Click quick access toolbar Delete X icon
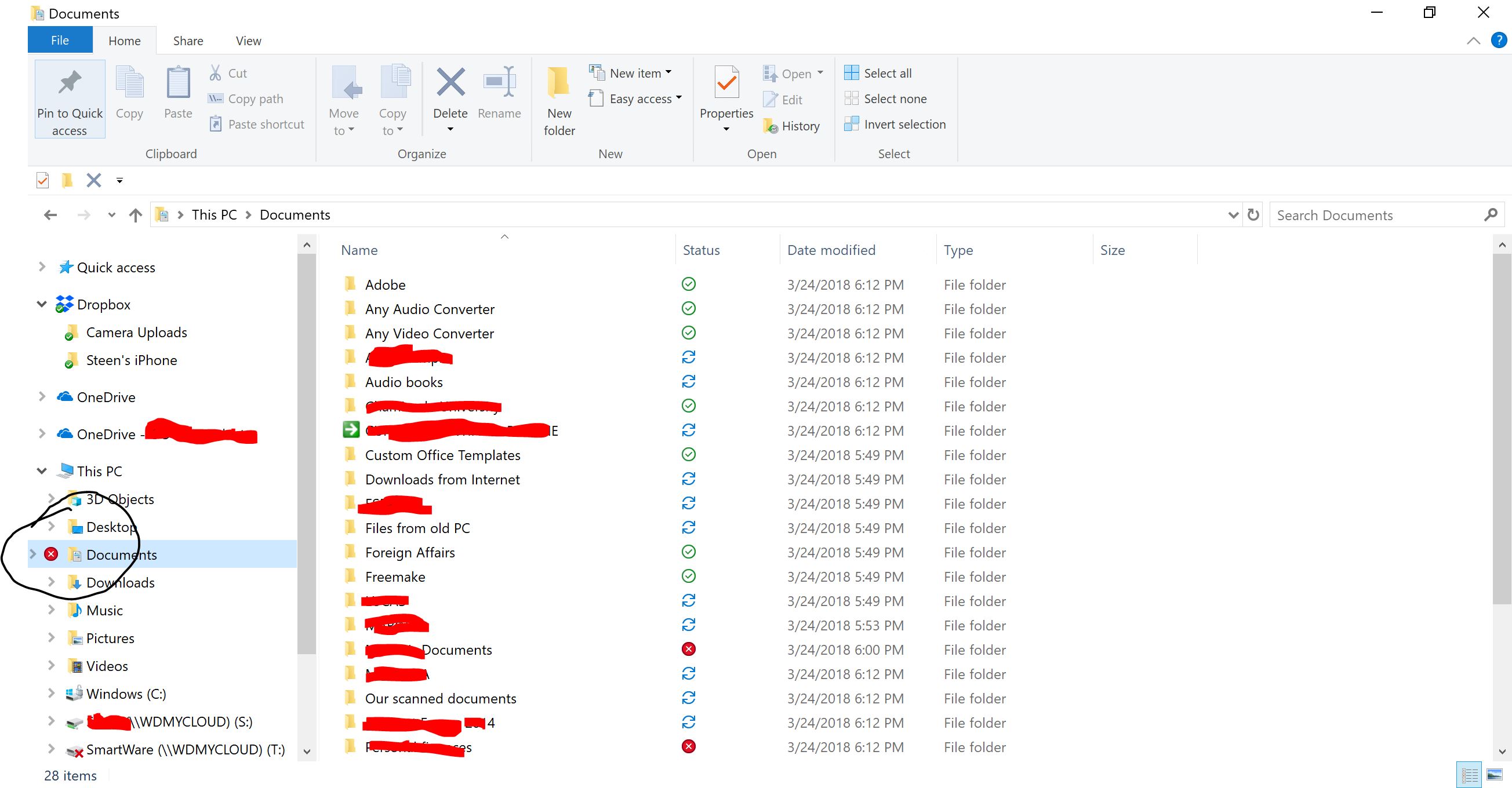This screenshot has width=1512, height=788. 94,180
